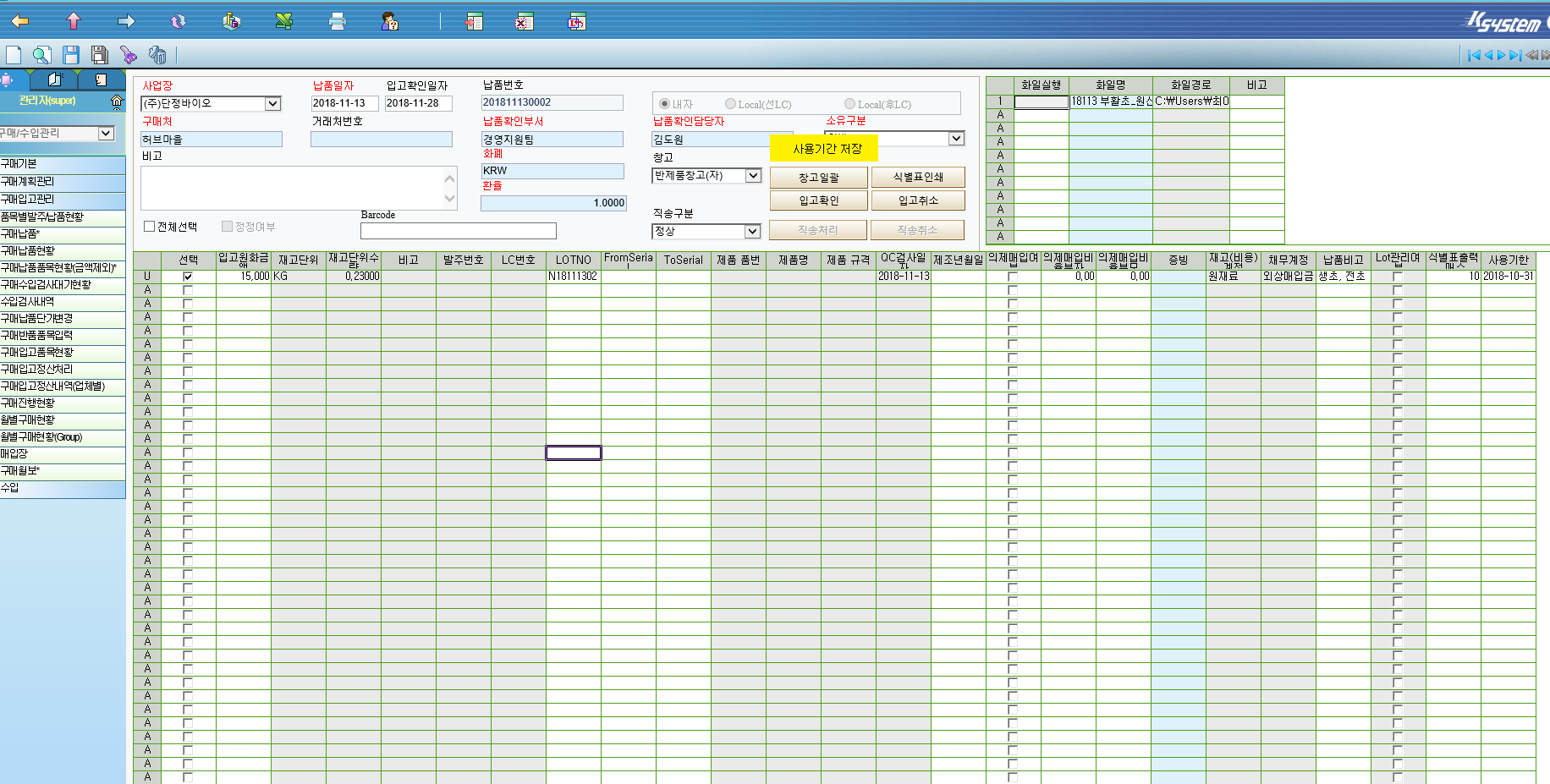Click the 입고취소 button

pos(918,200)
